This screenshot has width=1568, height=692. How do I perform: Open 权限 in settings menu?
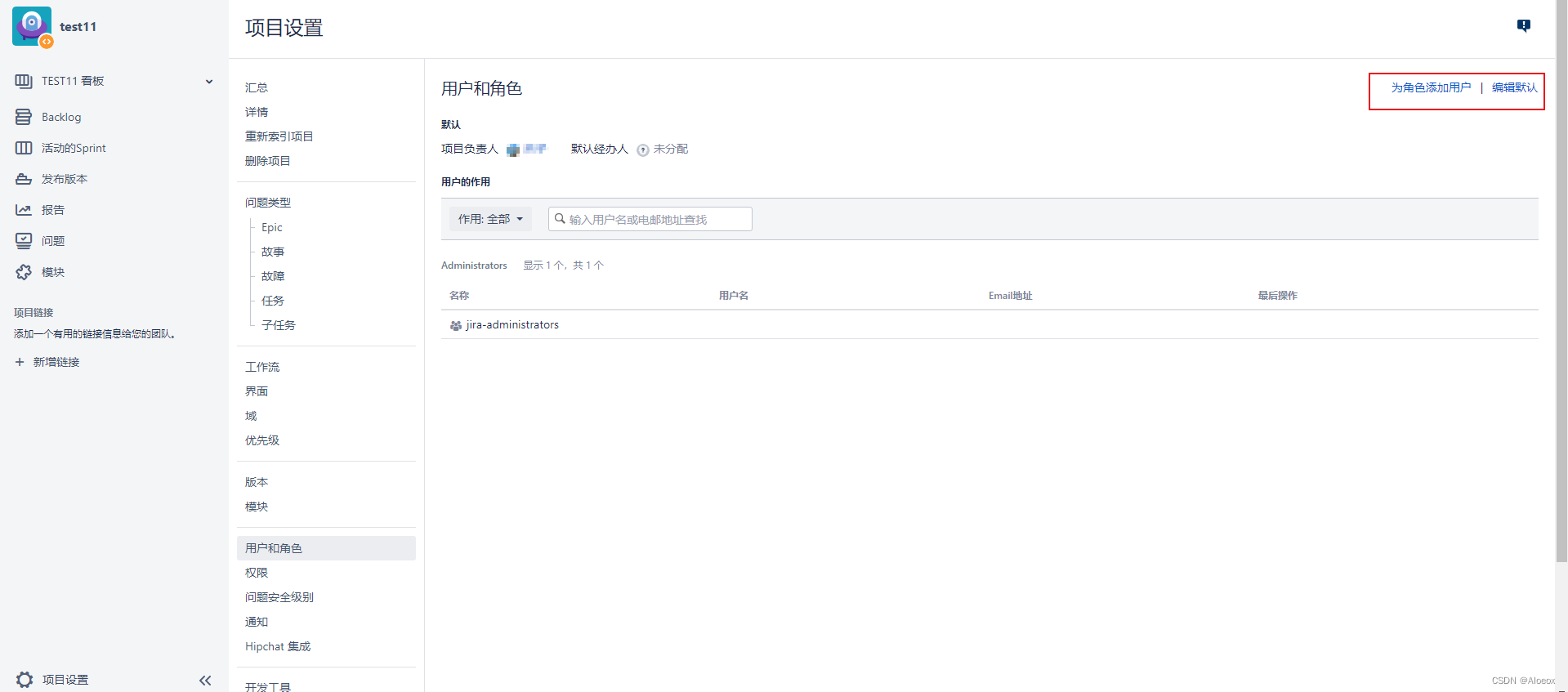coord(257,573)
